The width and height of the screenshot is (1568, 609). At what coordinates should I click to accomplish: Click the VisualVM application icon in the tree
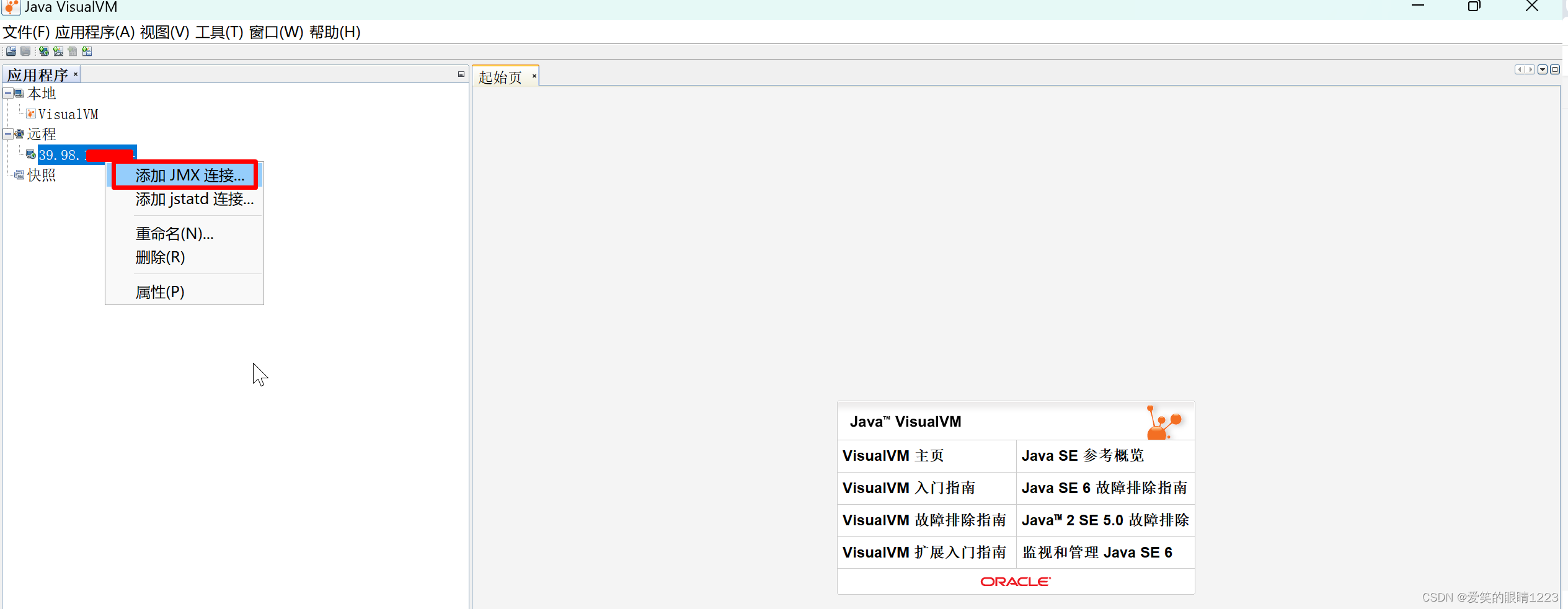click(31, 113)
